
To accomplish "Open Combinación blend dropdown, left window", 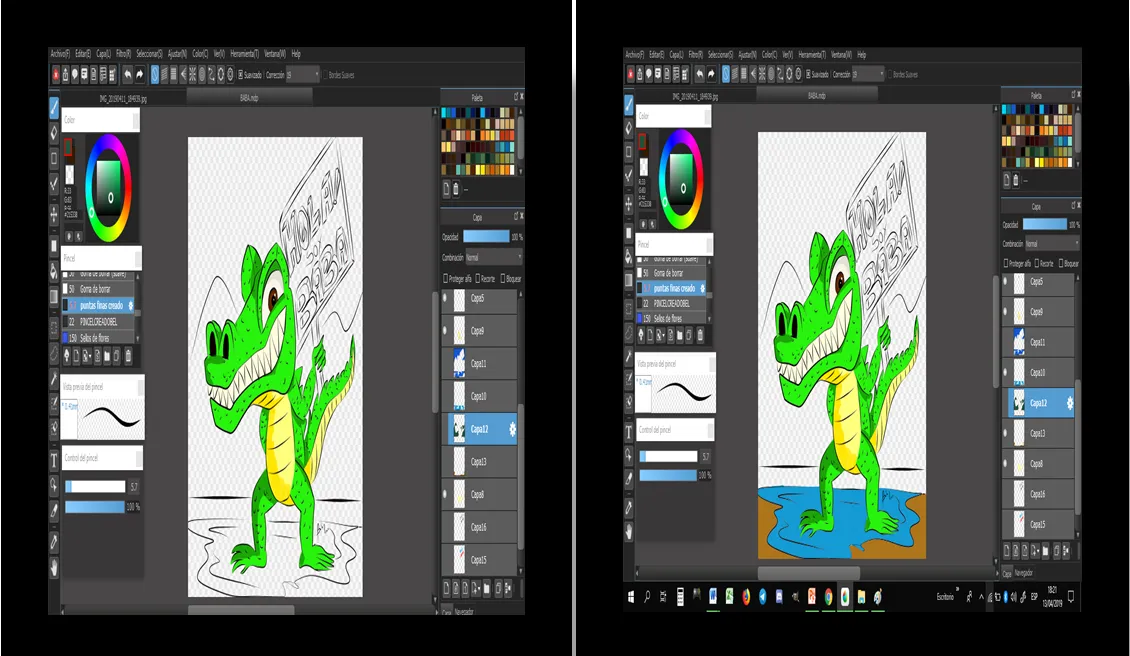I will pos(493,257).
